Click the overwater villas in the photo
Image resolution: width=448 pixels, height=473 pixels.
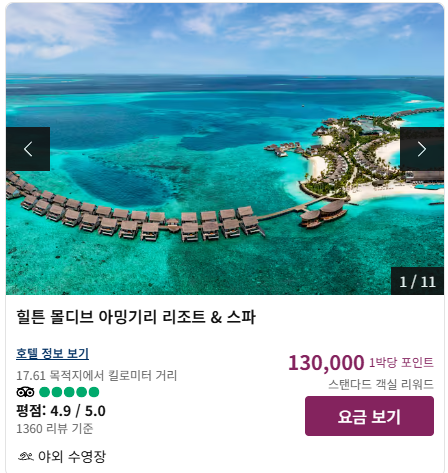[140, 220]
